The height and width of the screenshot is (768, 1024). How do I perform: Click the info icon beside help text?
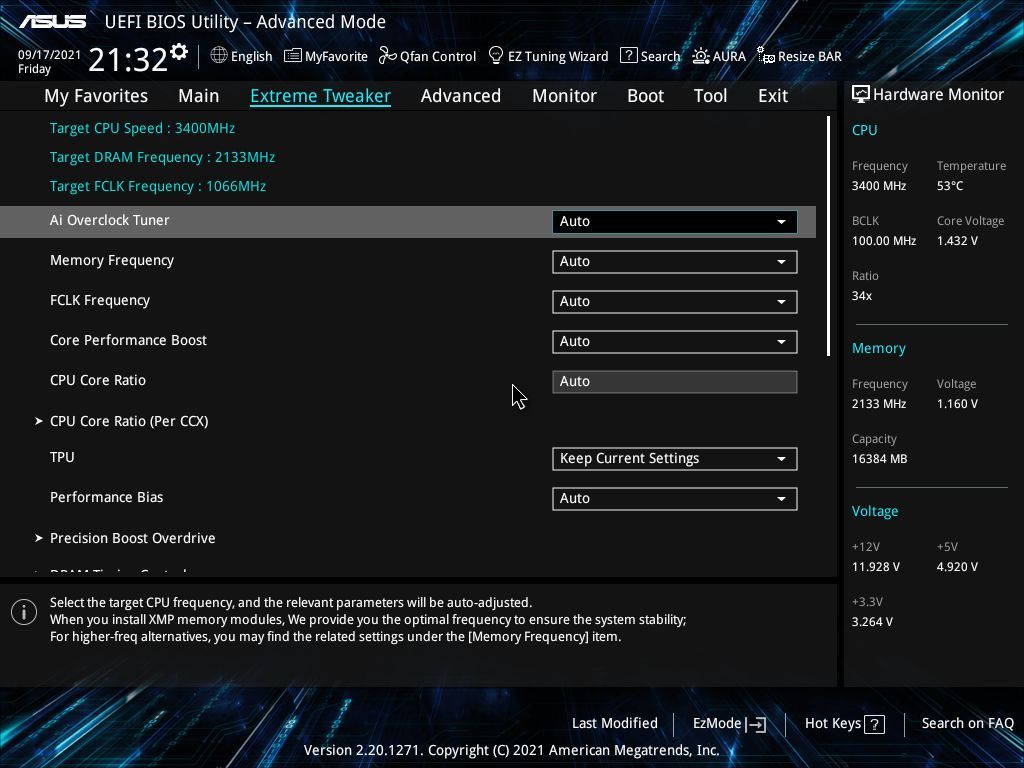tap(24, 612)
